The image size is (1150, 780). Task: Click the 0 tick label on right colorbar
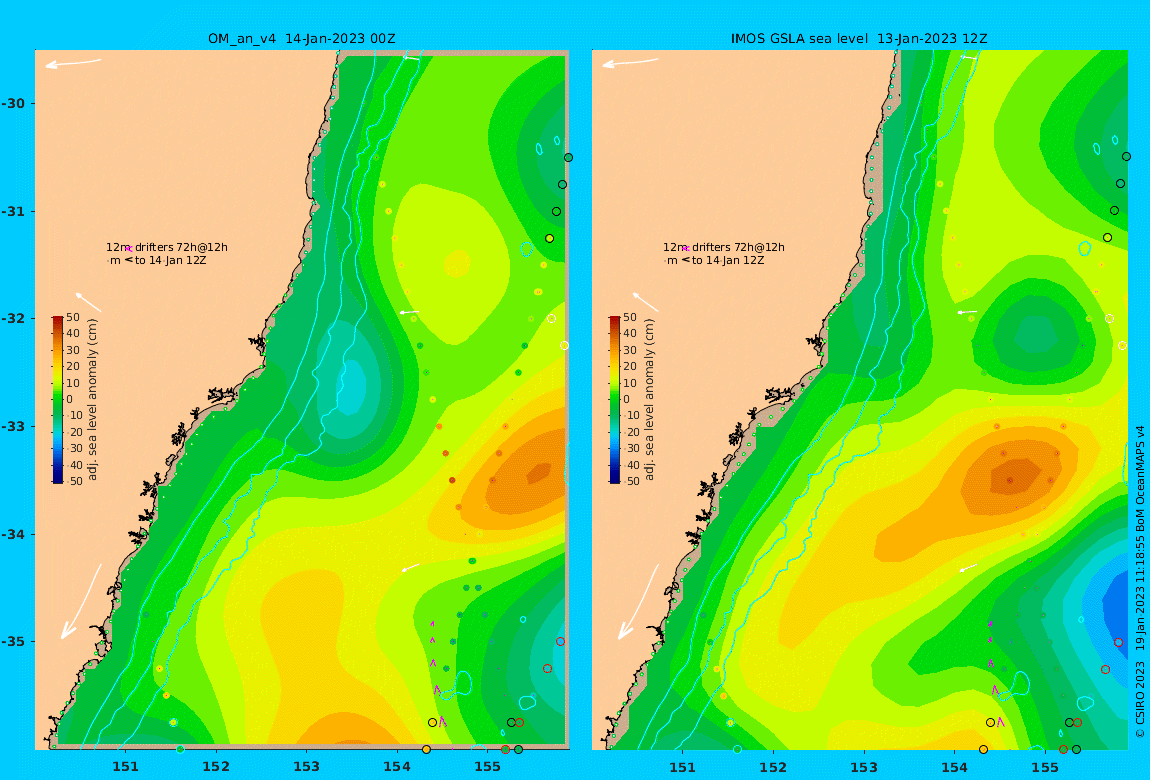coord(626,400)
